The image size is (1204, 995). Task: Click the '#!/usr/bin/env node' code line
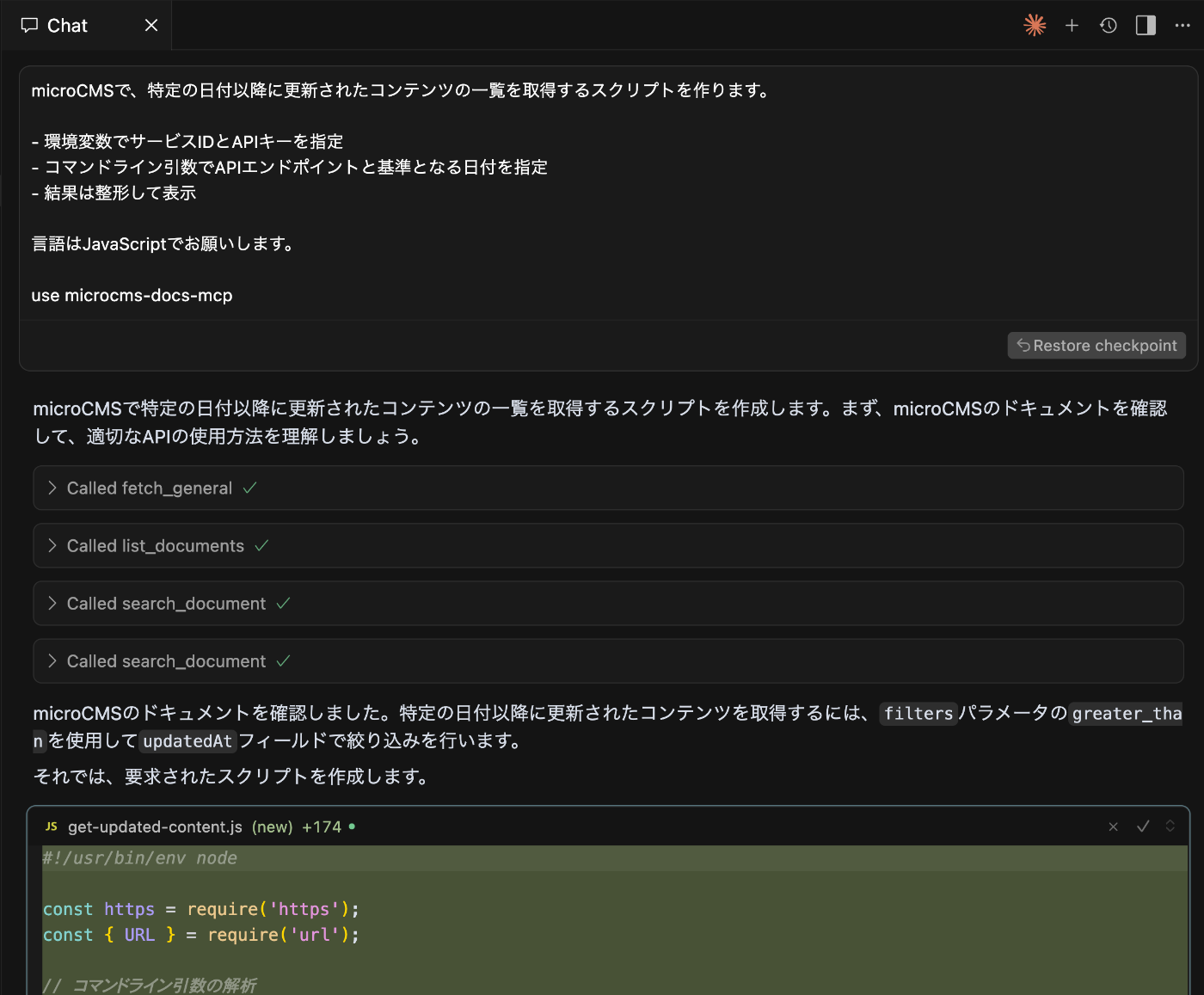140,858
